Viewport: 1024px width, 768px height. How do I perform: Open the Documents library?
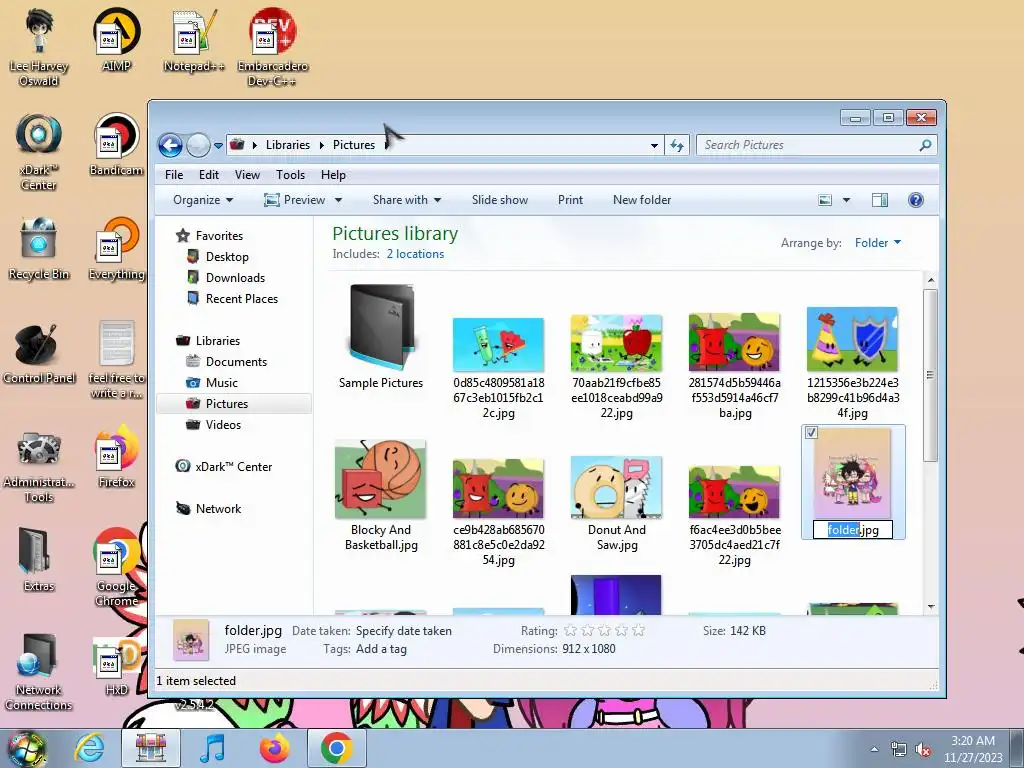(236, 362)
